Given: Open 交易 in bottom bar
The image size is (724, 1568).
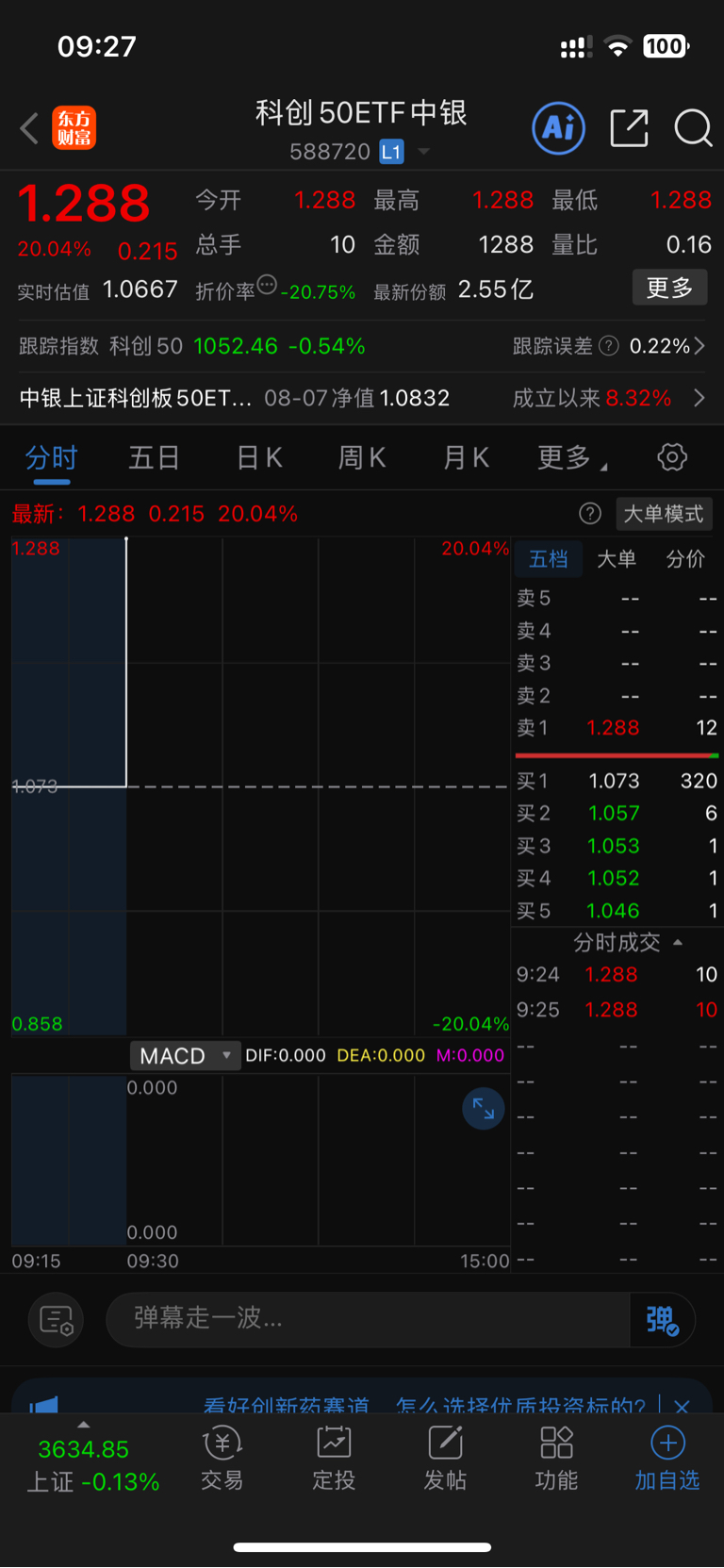Looking at the screenshot, I should click(222, 1459).
